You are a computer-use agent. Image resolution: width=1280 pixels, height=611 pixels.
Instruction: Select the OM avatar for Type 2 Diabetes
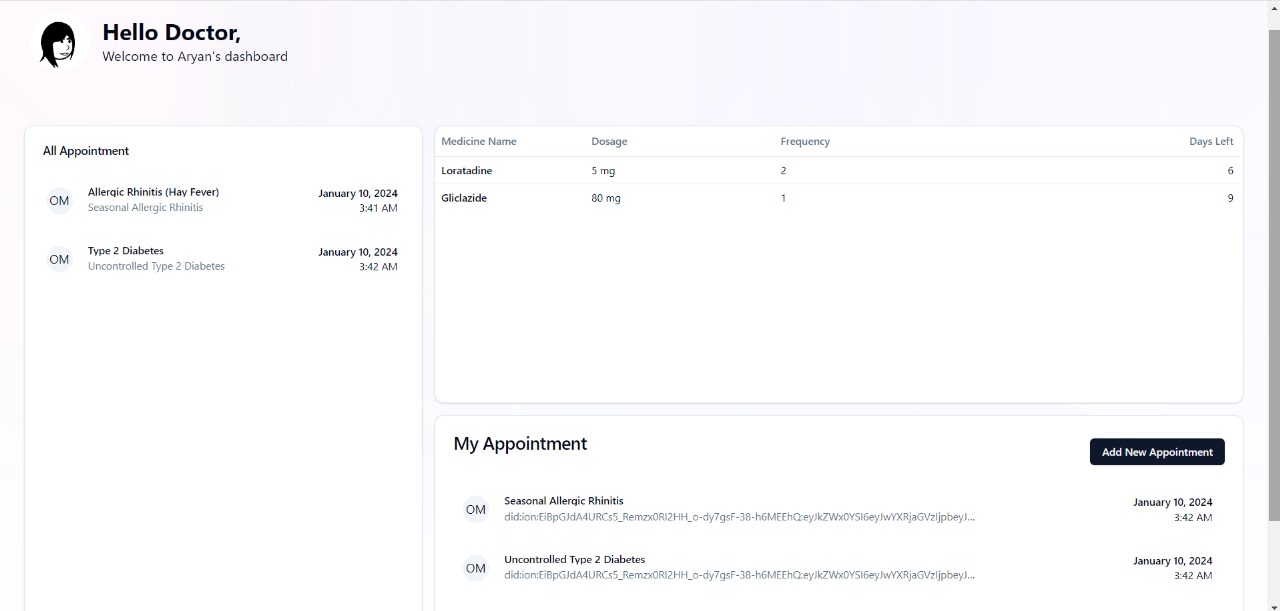tap(59, 259)
